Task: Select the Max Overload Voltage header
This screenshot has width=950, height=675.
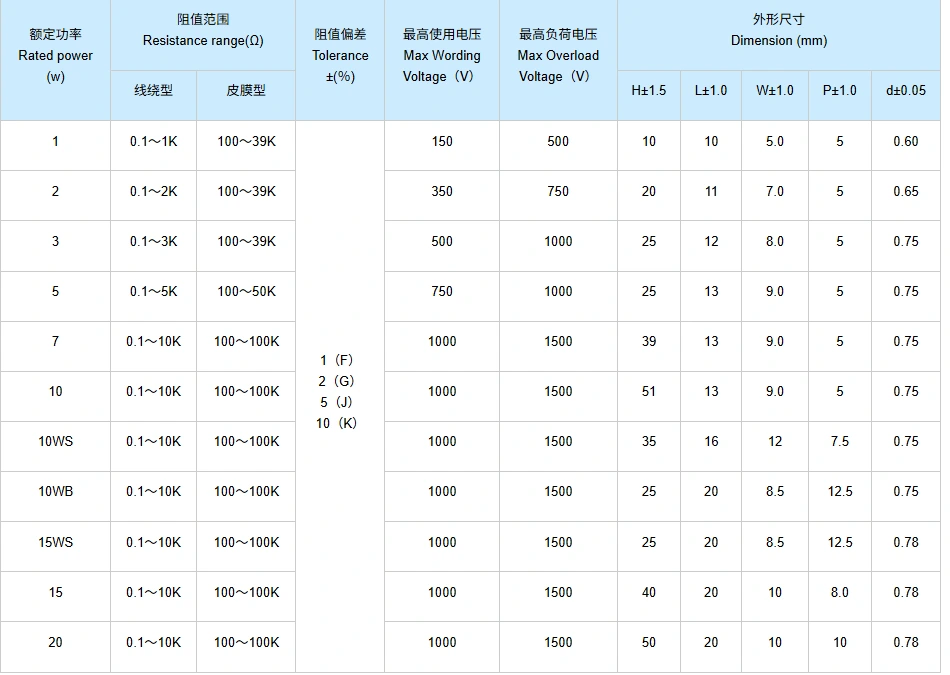Action: pos(557,56)
